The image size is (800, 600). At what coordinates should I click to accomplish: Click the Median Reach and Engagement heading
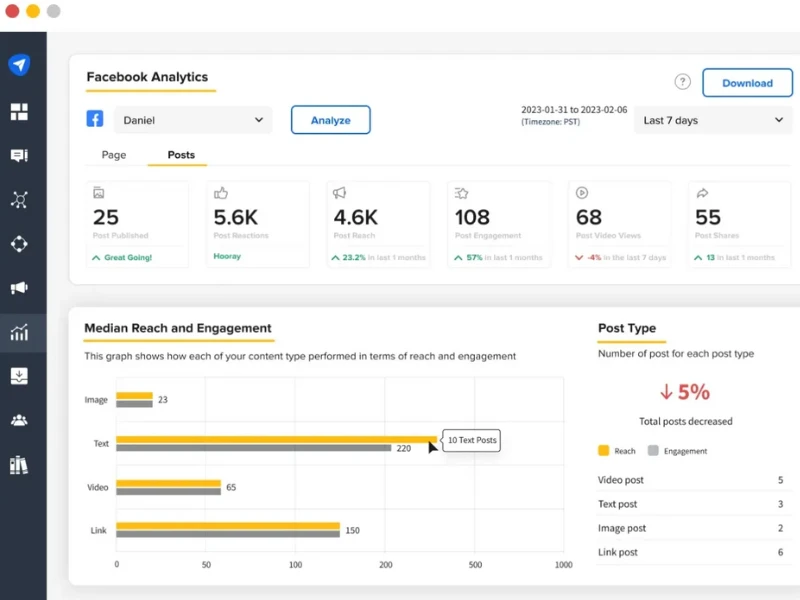178,328
